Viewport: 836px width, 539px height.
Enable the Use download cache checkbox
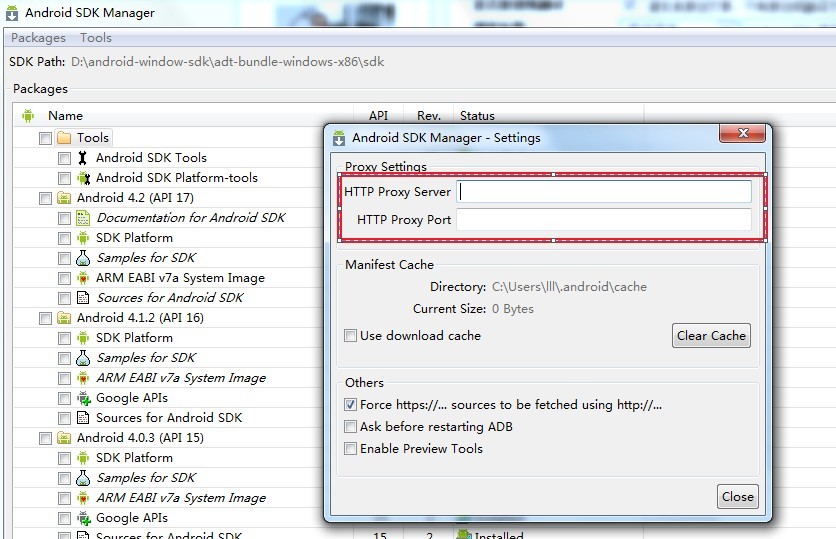[350, 336]
